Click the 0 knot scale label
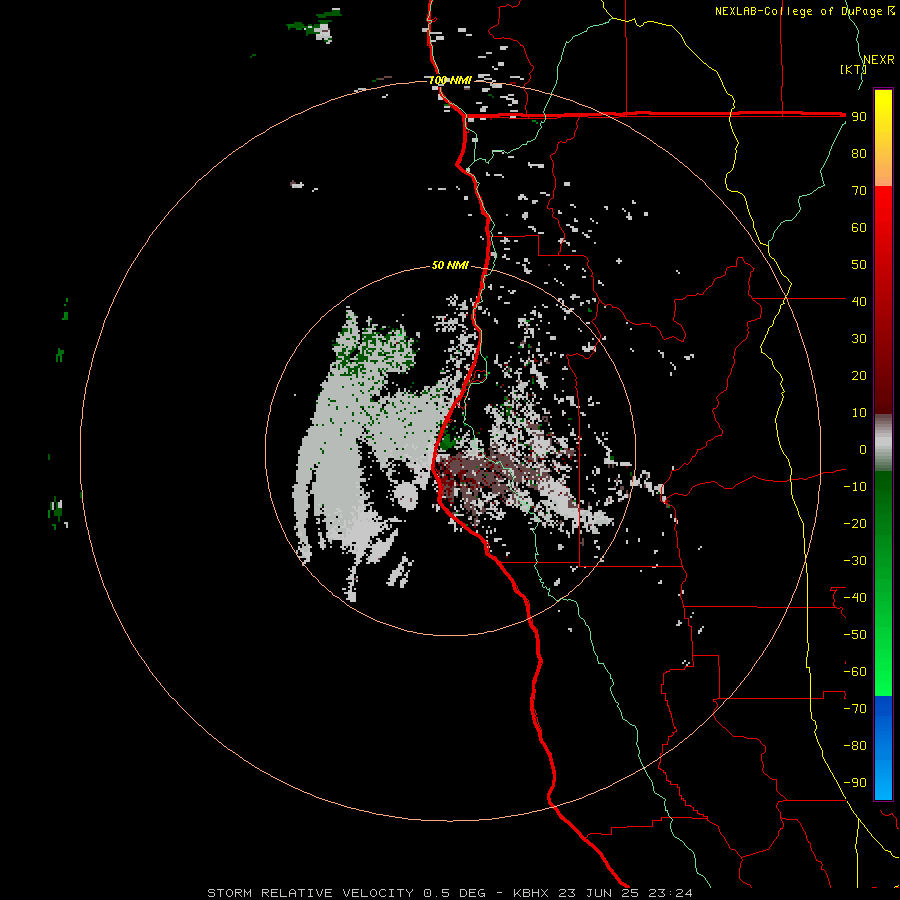This screenshot has width=900, height=900. (863, 449)
